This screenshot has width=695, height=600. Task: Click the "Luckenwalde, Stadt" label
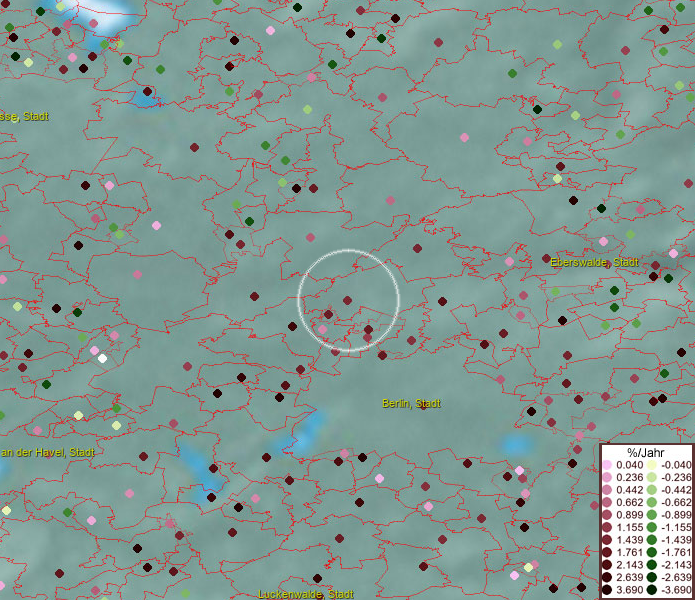click(x=306, y=594)
